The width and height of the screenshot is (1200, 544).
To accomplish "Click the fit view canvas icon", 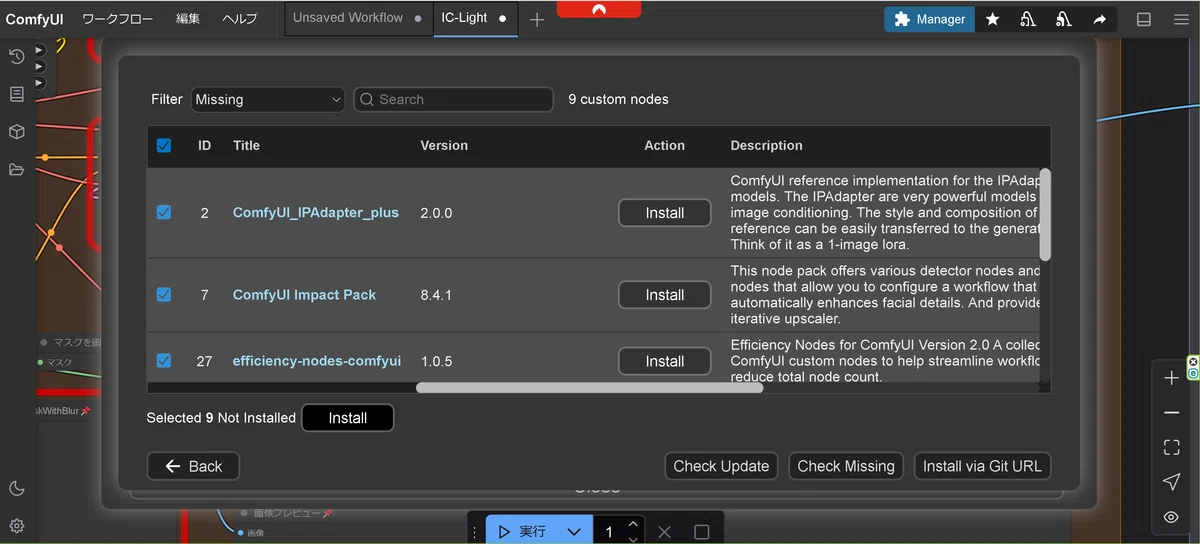I will tap(1171, 447).
